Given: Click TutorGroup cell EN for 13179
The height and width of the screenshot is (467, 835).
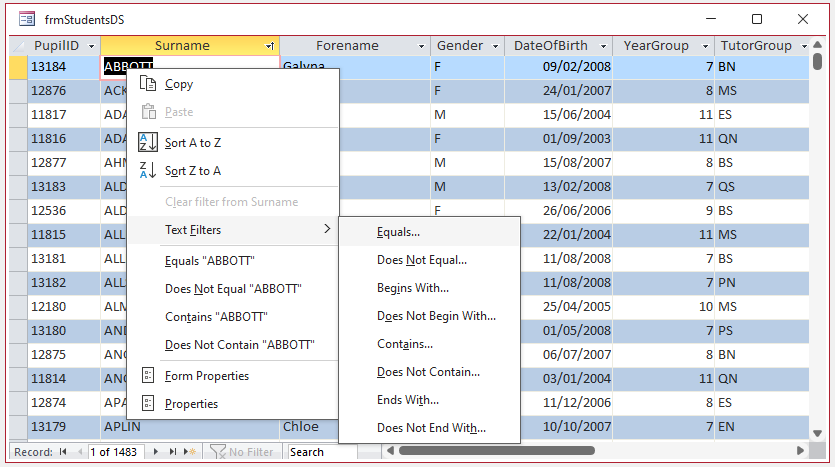Looking at the screenshot, I should tap(762, 427).
